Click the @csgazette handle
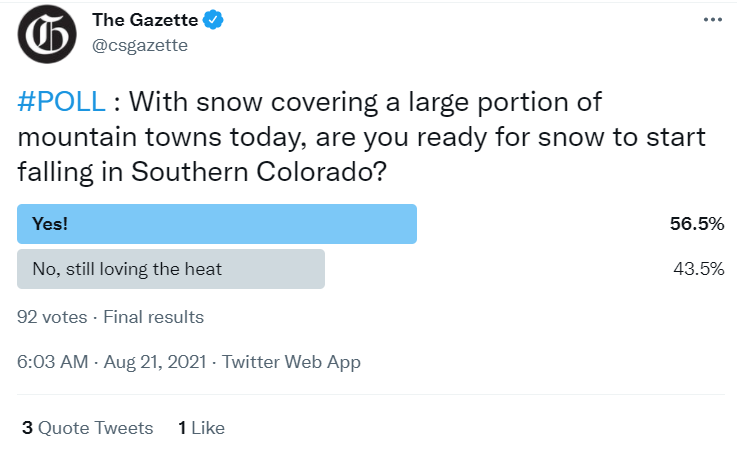Viewport: 737px width, 451px height. pyautogui.click(x=140, y=44)
